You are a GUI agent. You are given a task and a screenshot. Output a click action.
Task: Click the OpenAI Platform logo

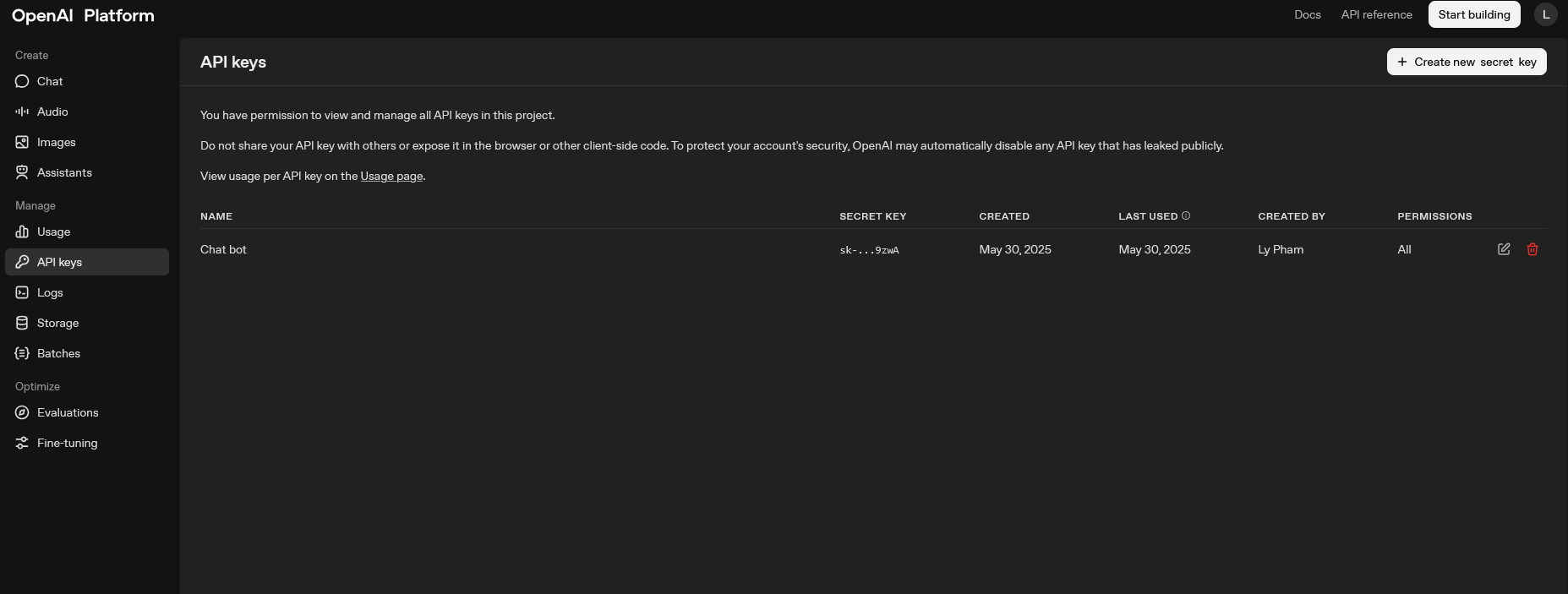tap(83, 15)
